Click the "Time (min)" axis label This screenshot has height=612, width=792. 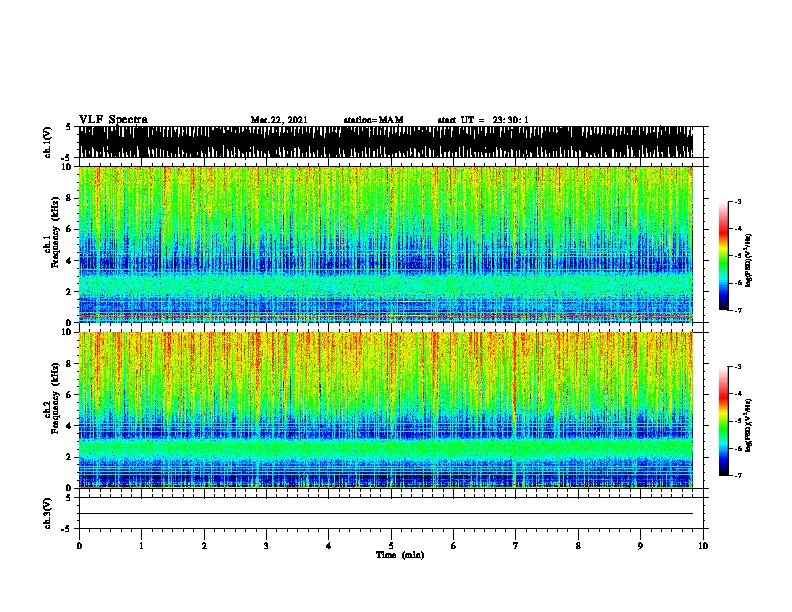[400, 555]
